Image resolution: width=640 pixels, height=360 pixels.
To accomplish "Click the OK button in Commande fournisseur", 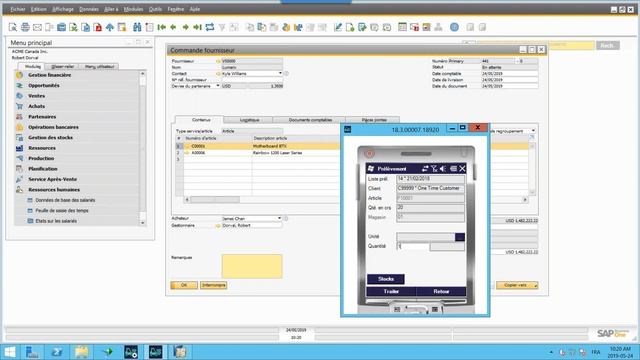I will tap(184, 285).
